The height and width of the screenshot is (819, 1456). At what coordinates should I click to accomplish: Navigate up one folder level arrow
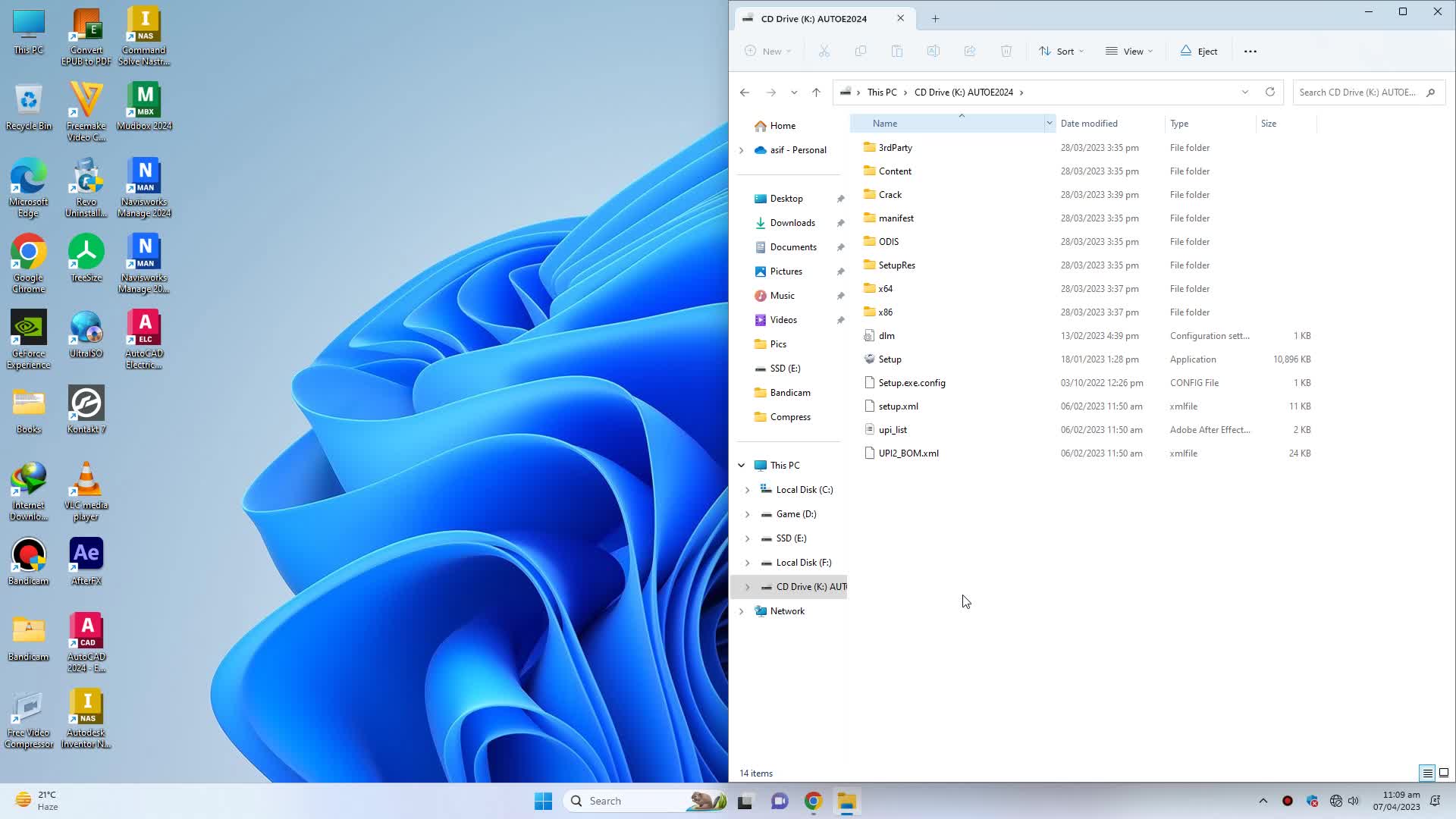point(816,93)
